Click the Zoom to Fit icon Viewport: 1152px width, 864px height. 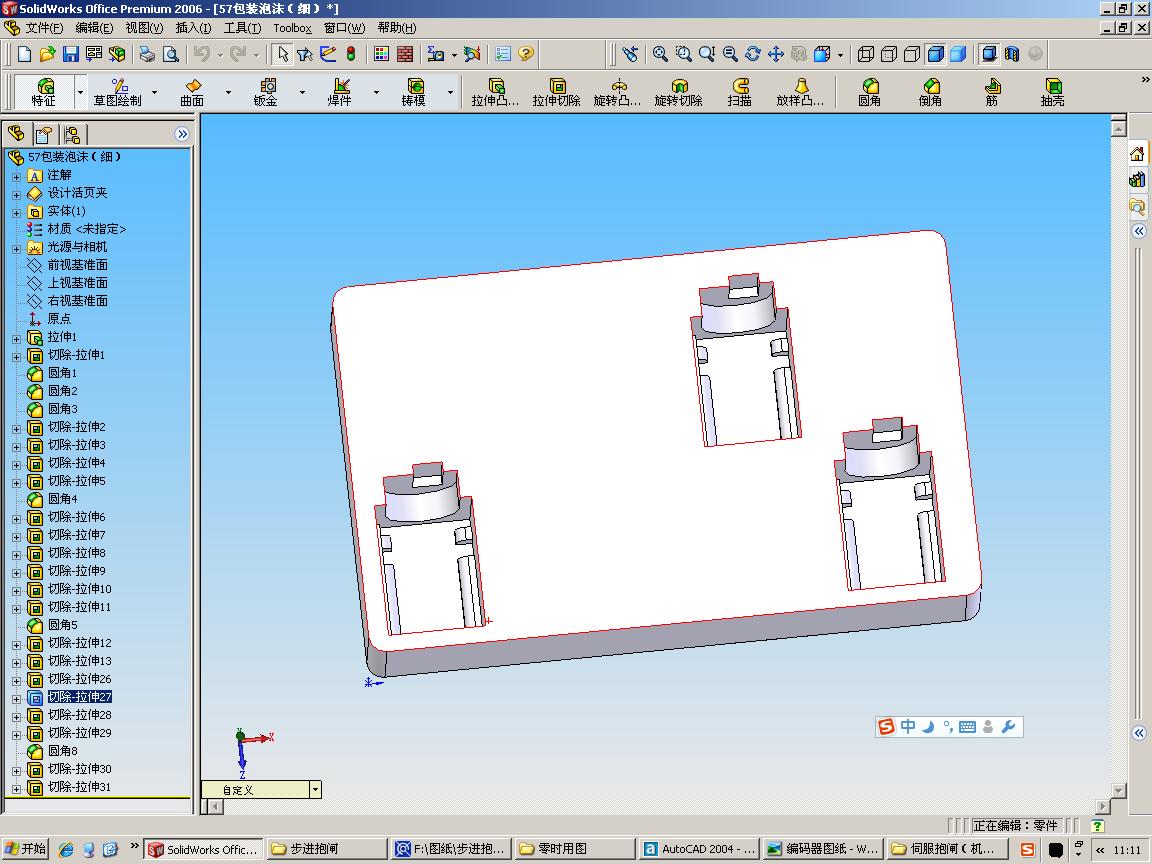coord(660,54)
